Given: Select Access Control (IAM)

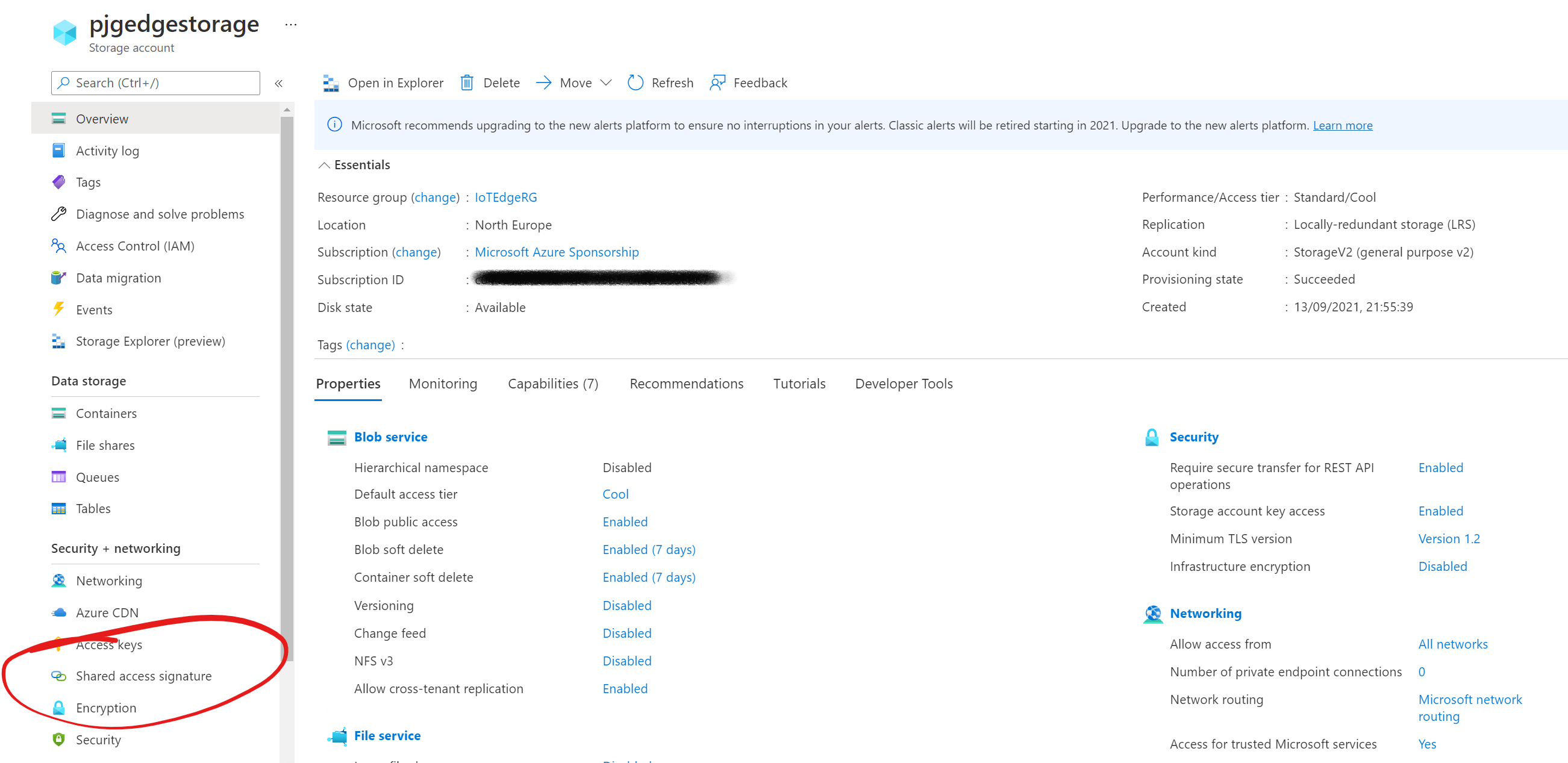Looking at the screenshot, I should coord(134,246).
